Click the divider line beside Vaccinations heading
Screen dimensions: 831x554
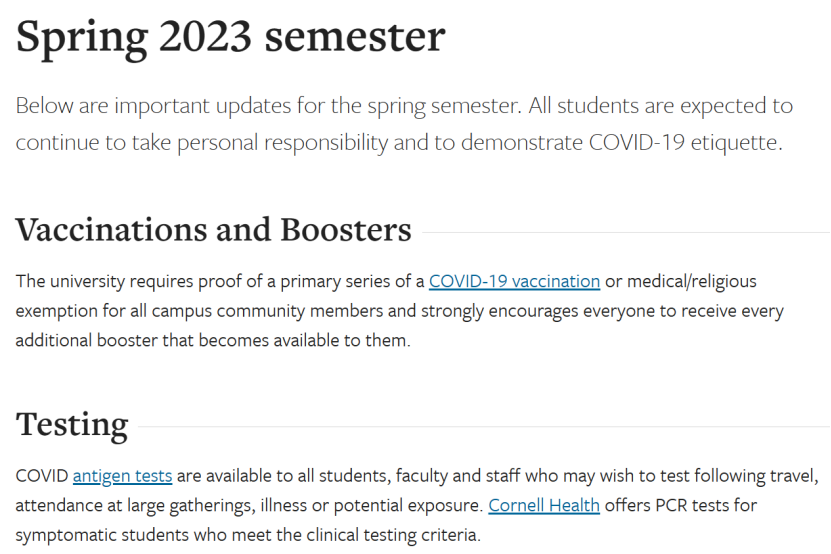(626, 232)
